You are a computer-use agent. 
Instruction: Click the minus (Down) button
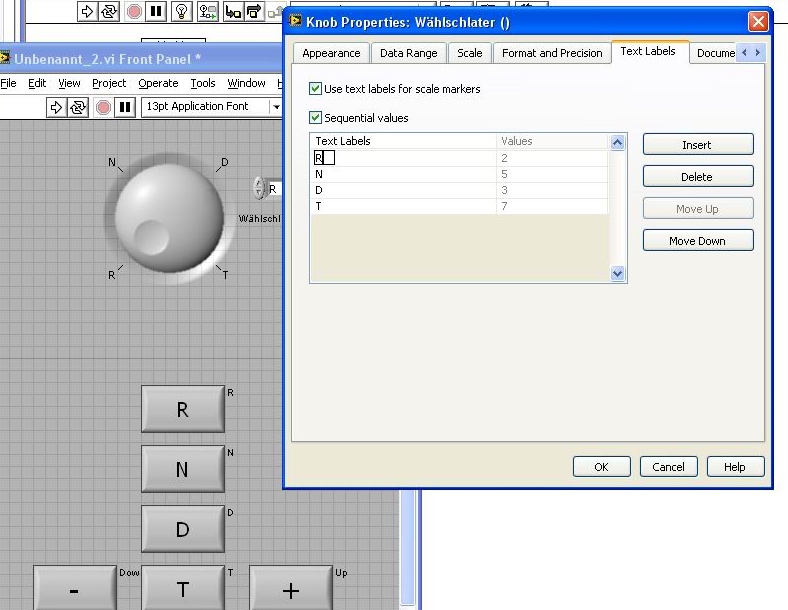75,588
